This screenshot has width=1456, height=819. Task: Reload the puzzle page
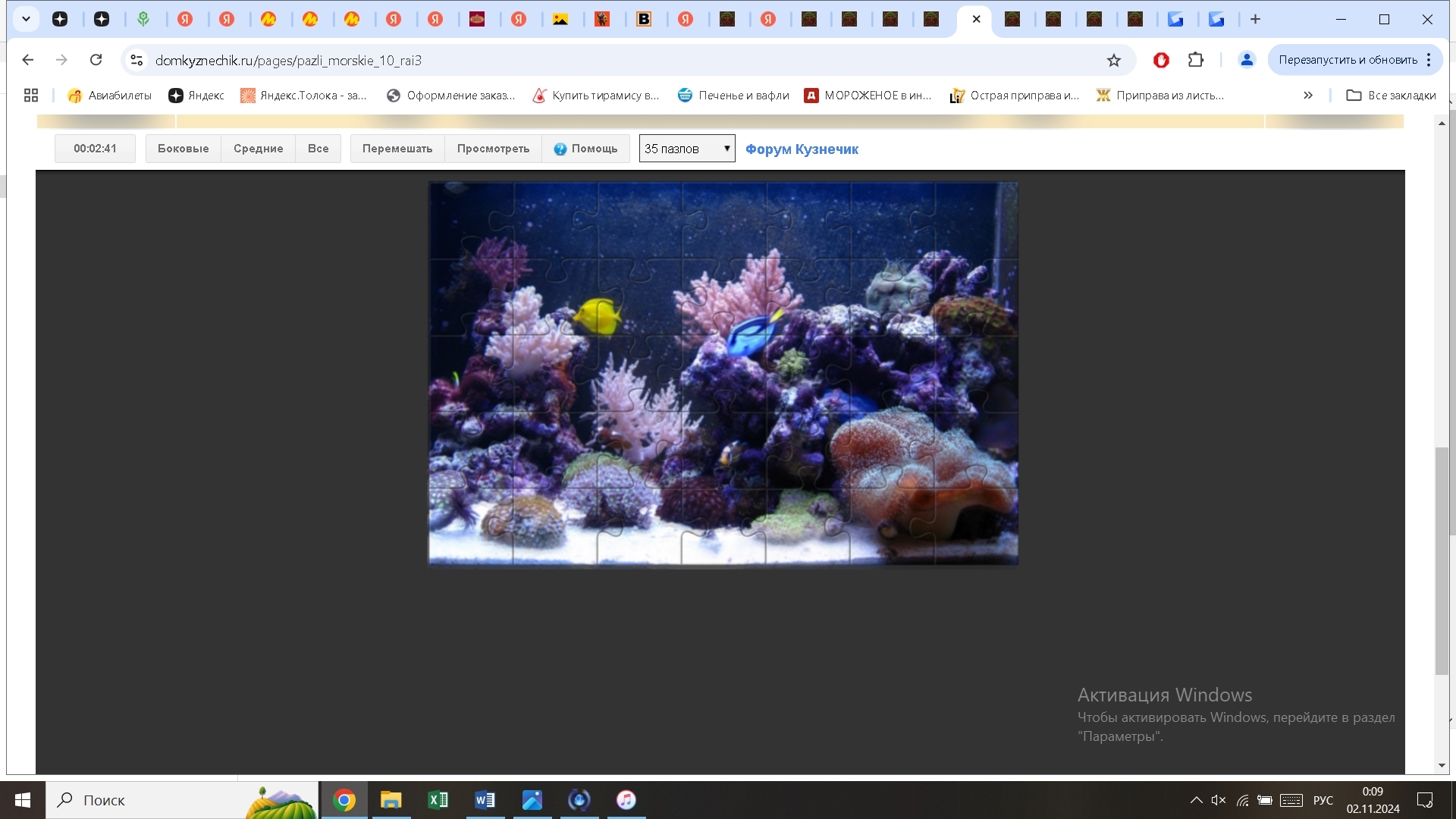(x=96, y=60)
